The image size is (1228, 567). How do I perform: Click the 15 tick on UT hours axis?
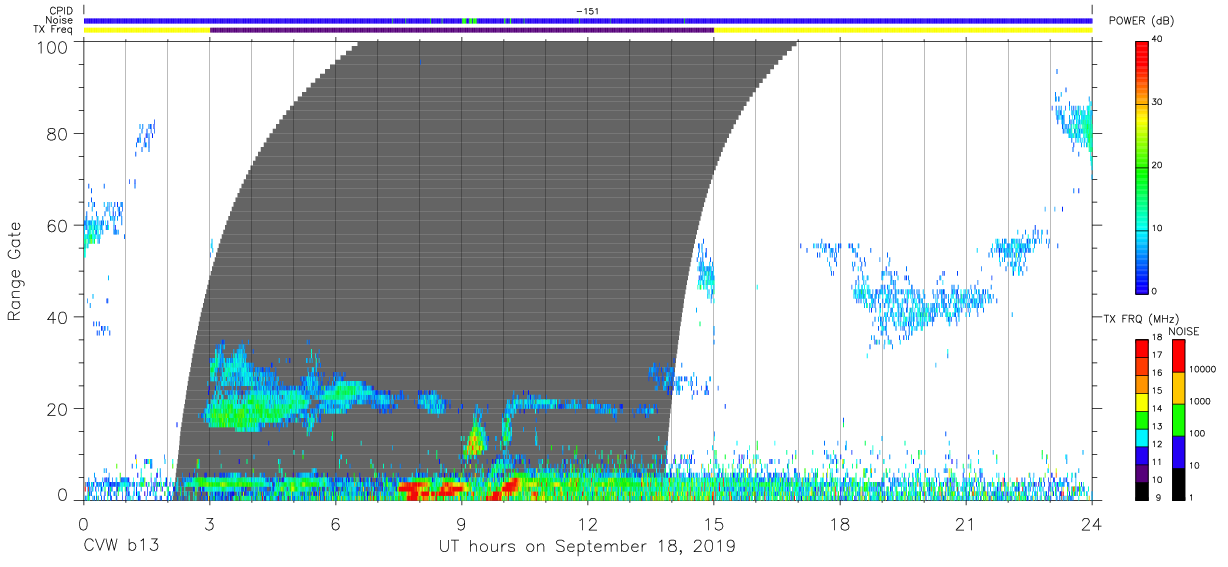pyautogui.click(x=714, y=523)
